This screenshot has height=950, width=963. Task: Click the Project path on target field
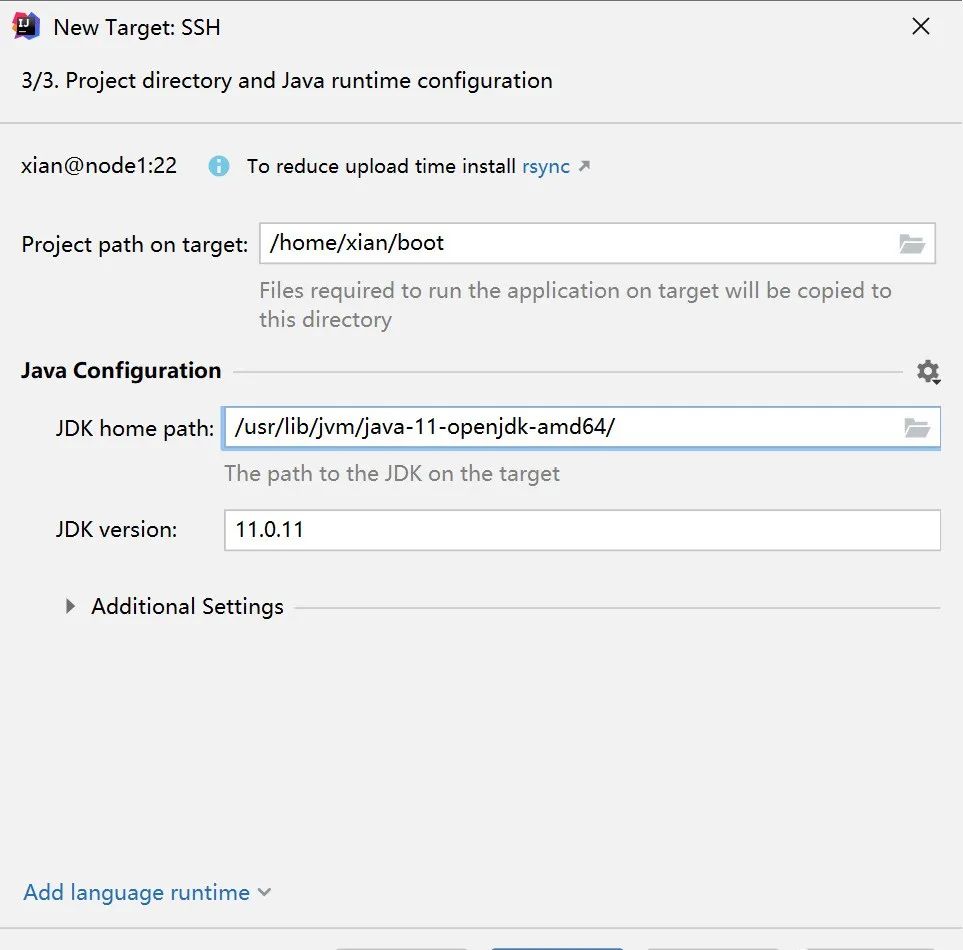click(597, 243)
